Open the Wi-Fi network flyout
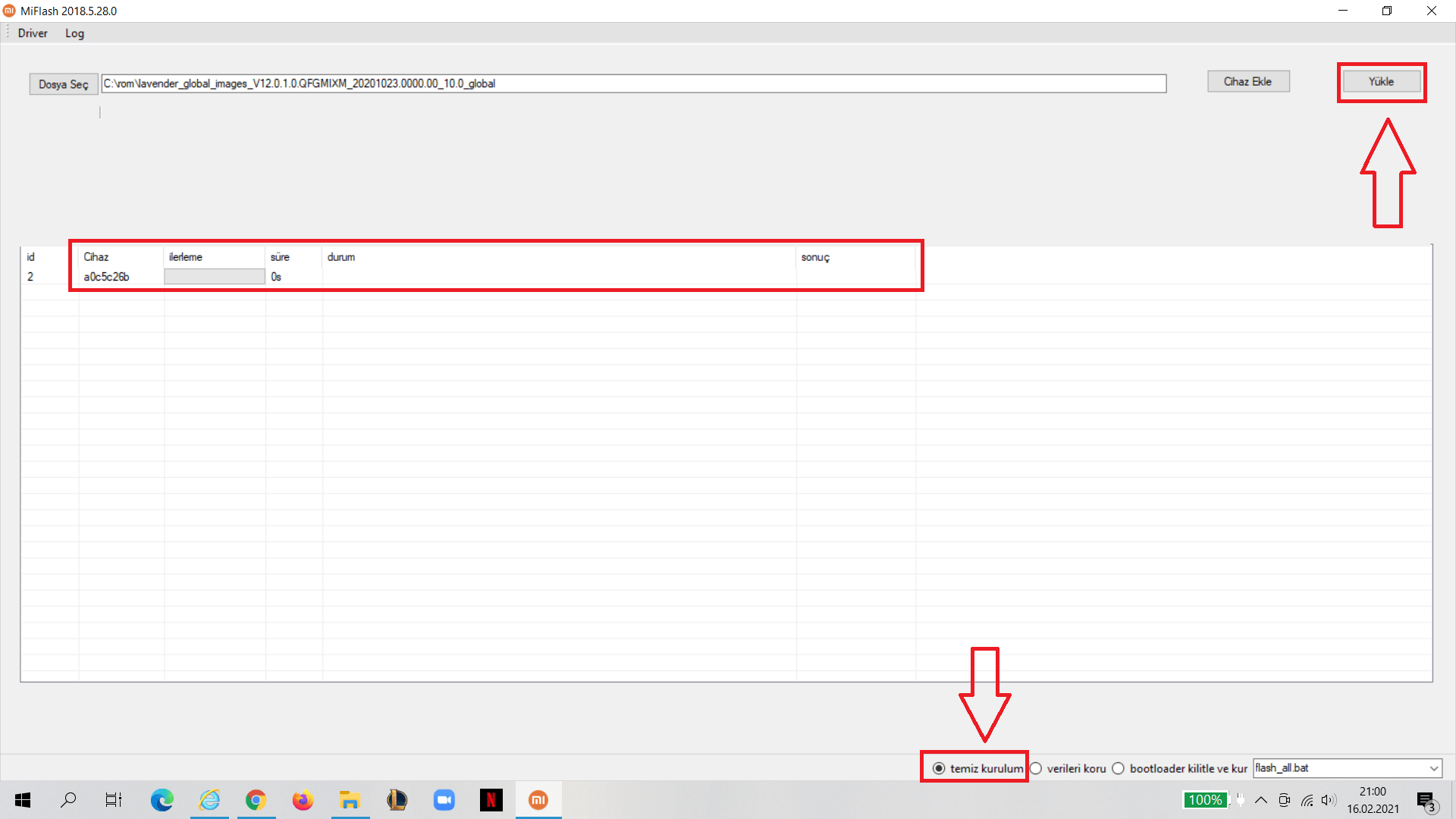The height and width of the screenshot is (819, 1456). tap(1307, 800)
